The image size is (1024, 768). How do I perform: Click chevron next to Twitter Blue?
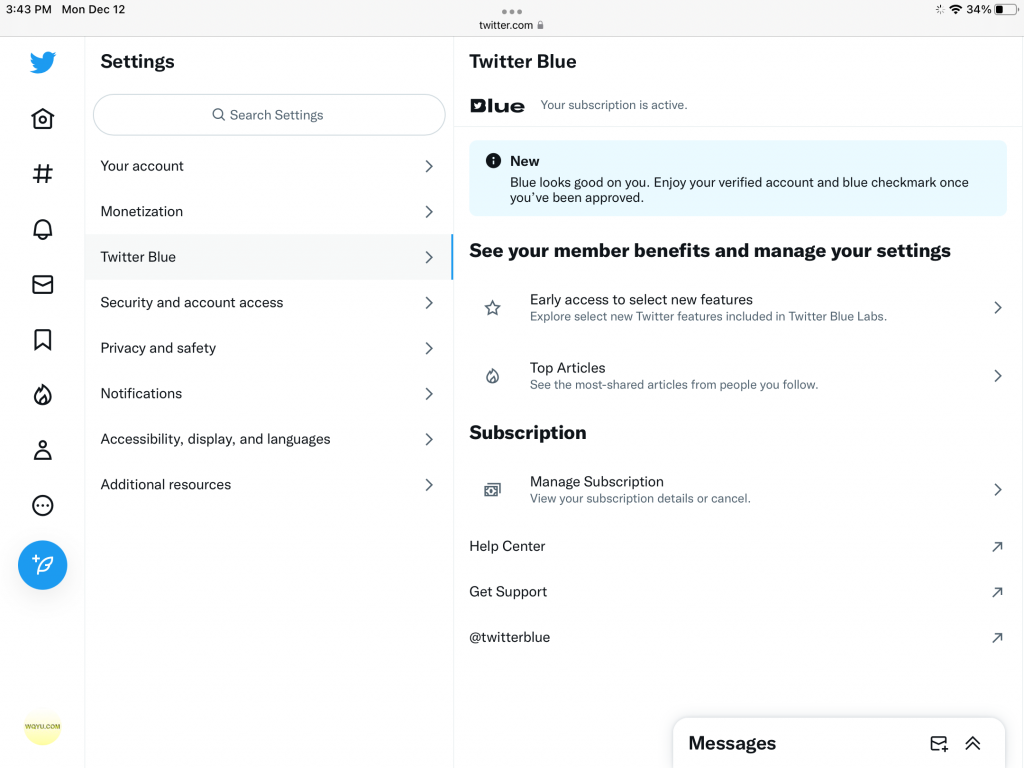429,257
